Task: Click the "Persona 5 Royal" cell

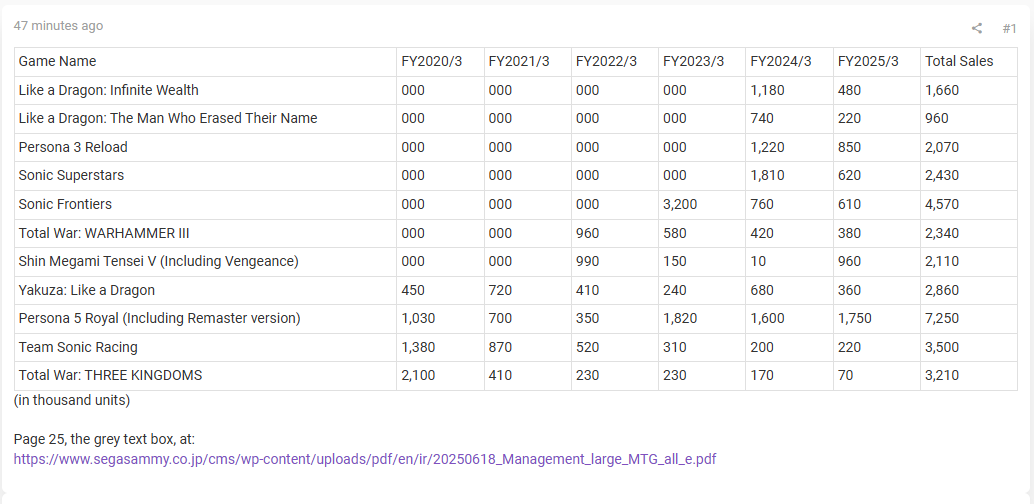Action: coord(205,319)
